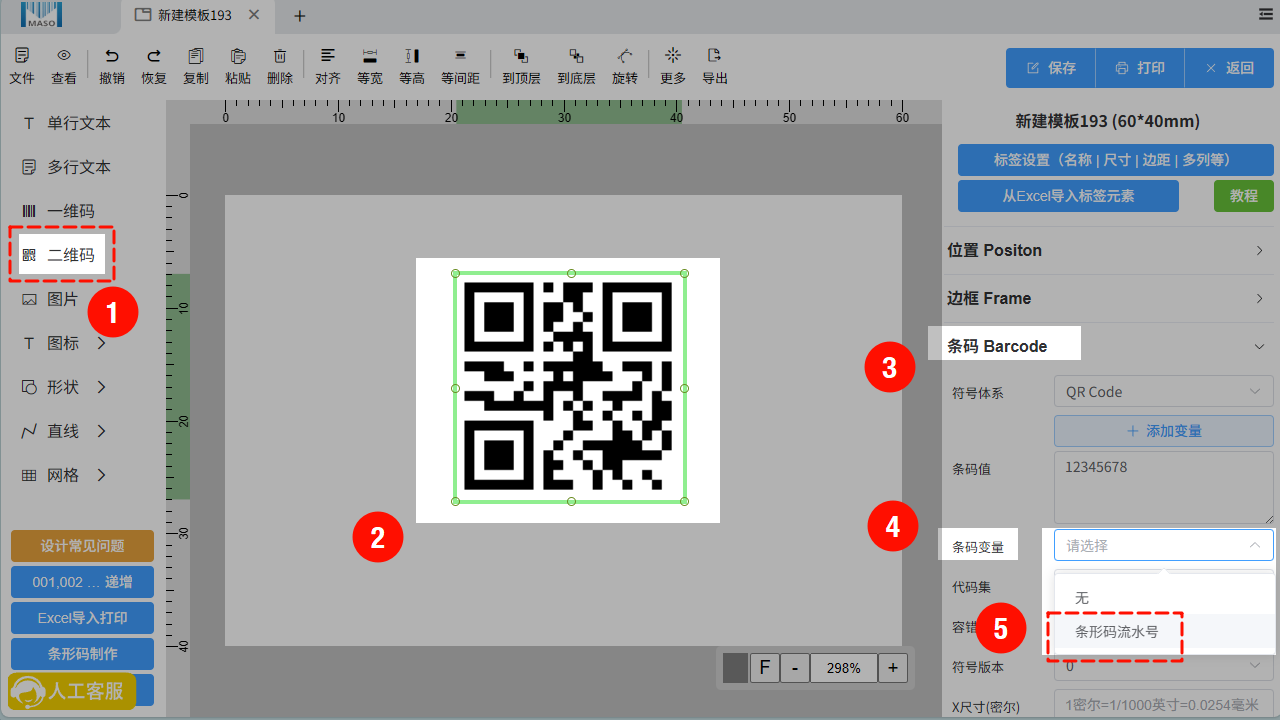Switch to the 新建模板193 tab
Viewport: 1280px width, 720px height.
[194, 15]
